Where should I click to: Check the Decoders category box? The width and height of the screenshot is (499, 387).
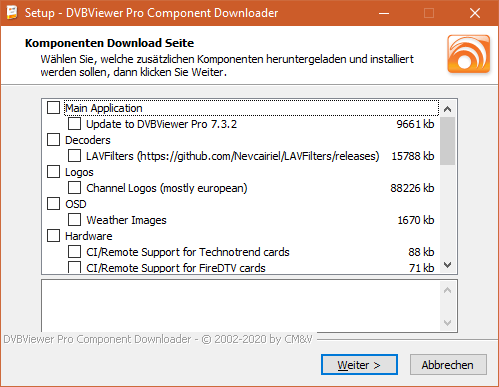pos(53,140)
